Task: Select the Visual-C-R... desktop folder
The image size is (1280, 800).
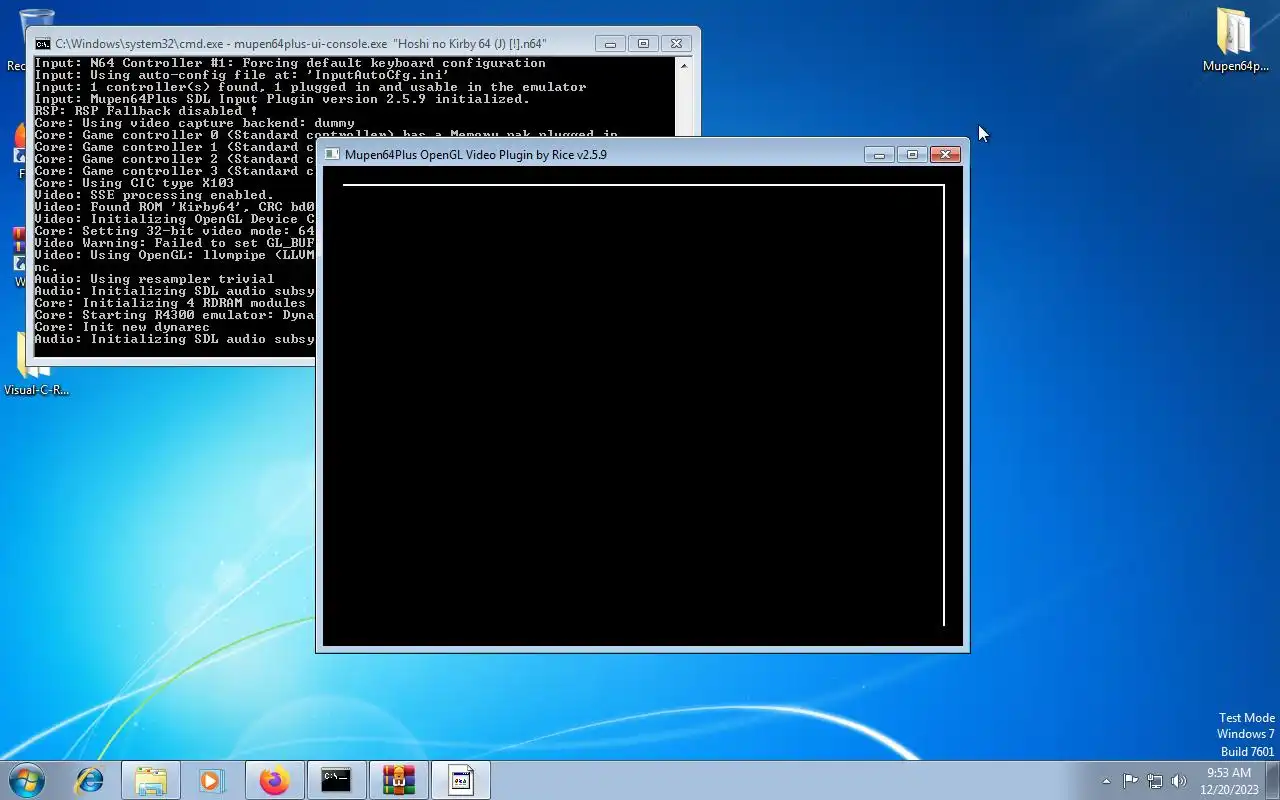Action: (x=36, y=362)
